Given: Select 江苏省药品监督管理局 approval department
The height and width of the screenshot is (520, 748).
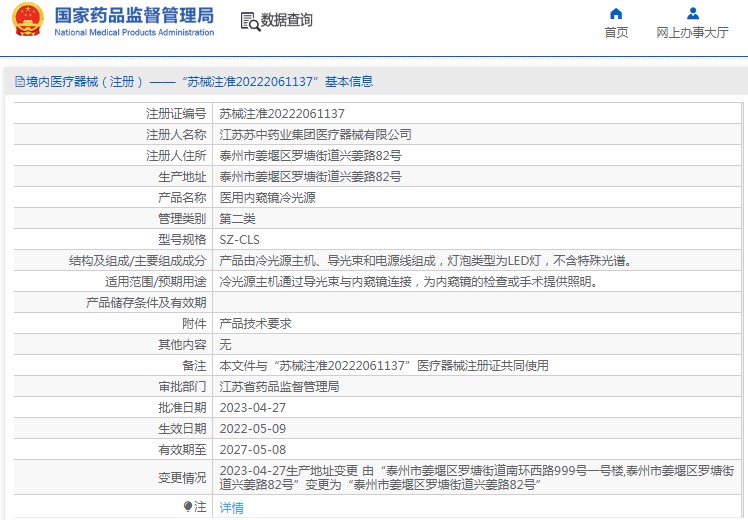Looking at the screenshot, I should click(x=280, y=386).
